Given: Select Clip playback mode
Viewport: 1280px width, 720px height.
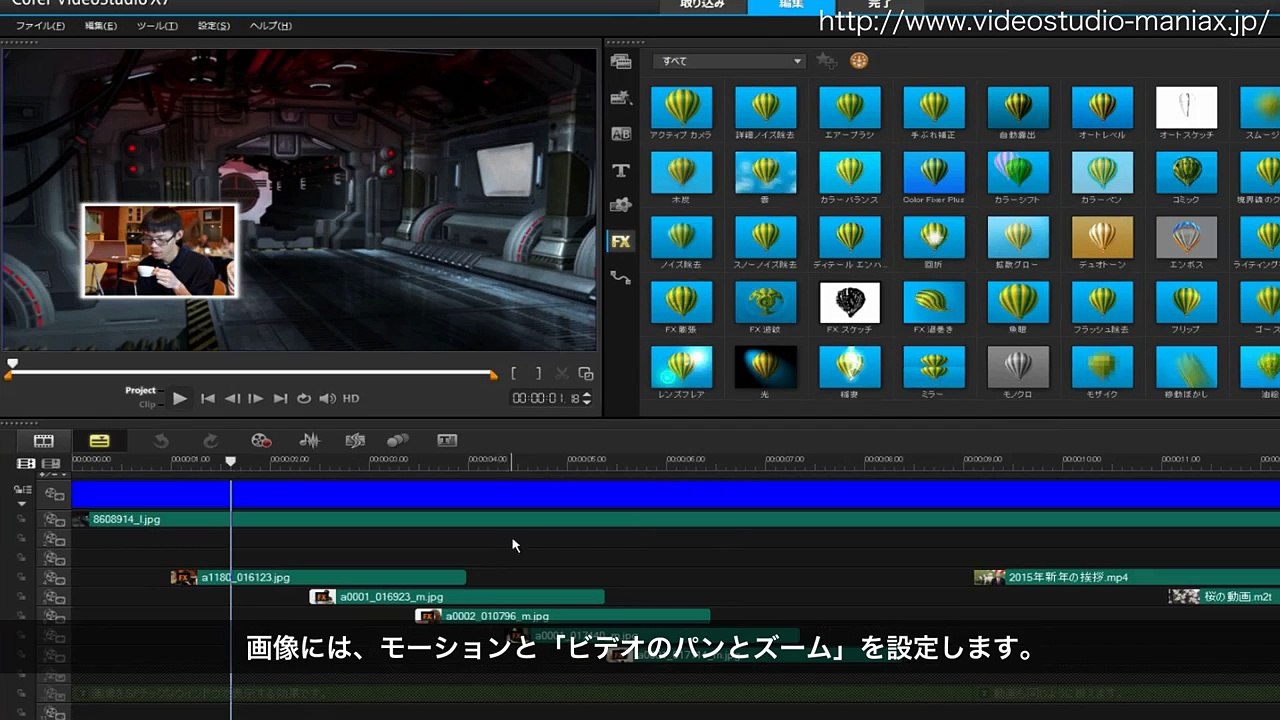Looking at the screenshot, I should coord(147,404).
